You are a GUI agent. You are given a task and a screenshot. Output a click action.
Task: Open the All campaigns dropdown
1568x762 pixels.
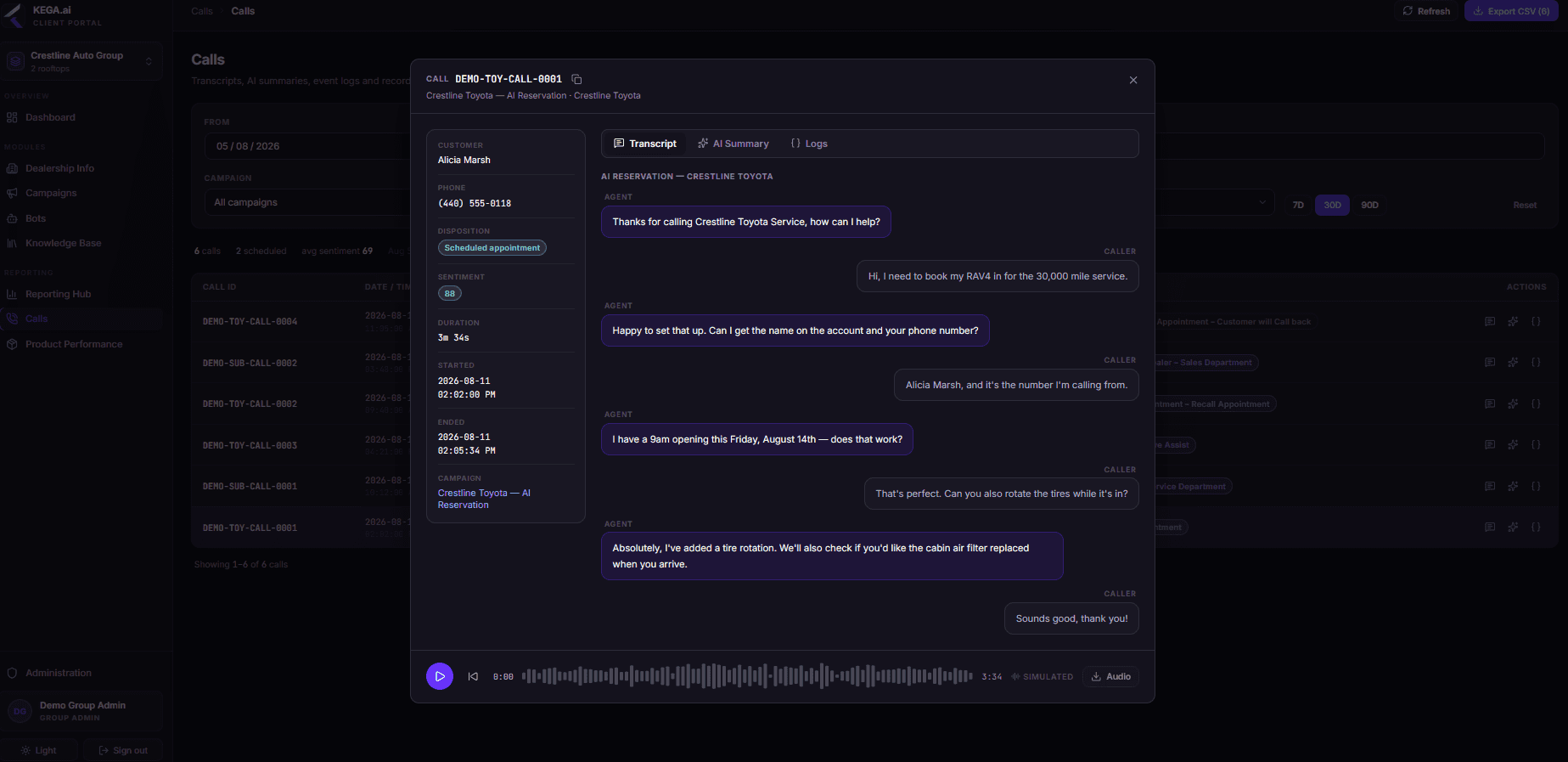click(307, 202)
